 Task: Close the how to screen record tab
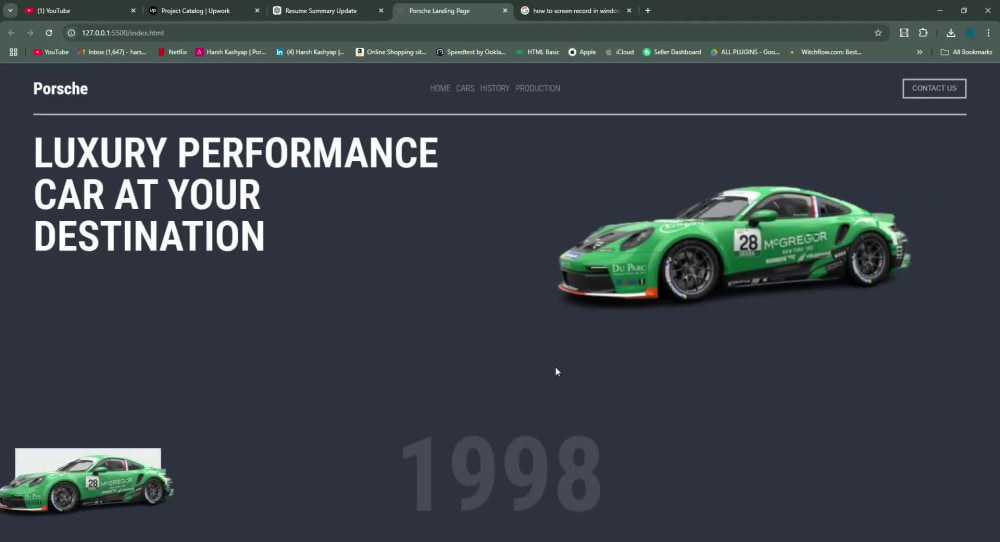coord(629,11)
